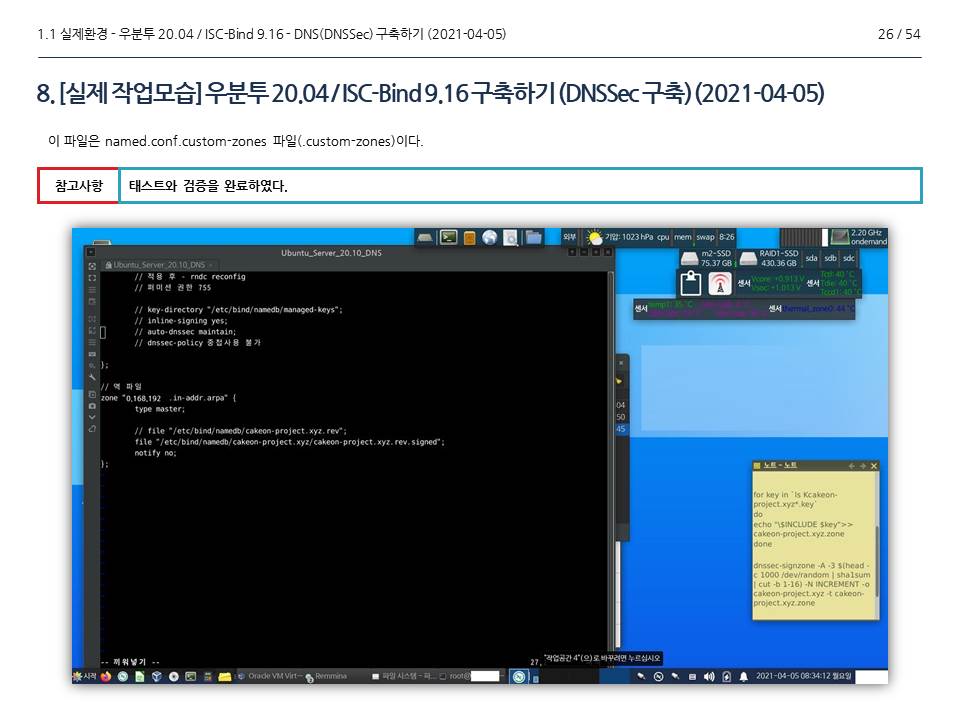Switch to 파일 시스템 taskbar window
The image size is (960, 720).
tap(404, 677)
